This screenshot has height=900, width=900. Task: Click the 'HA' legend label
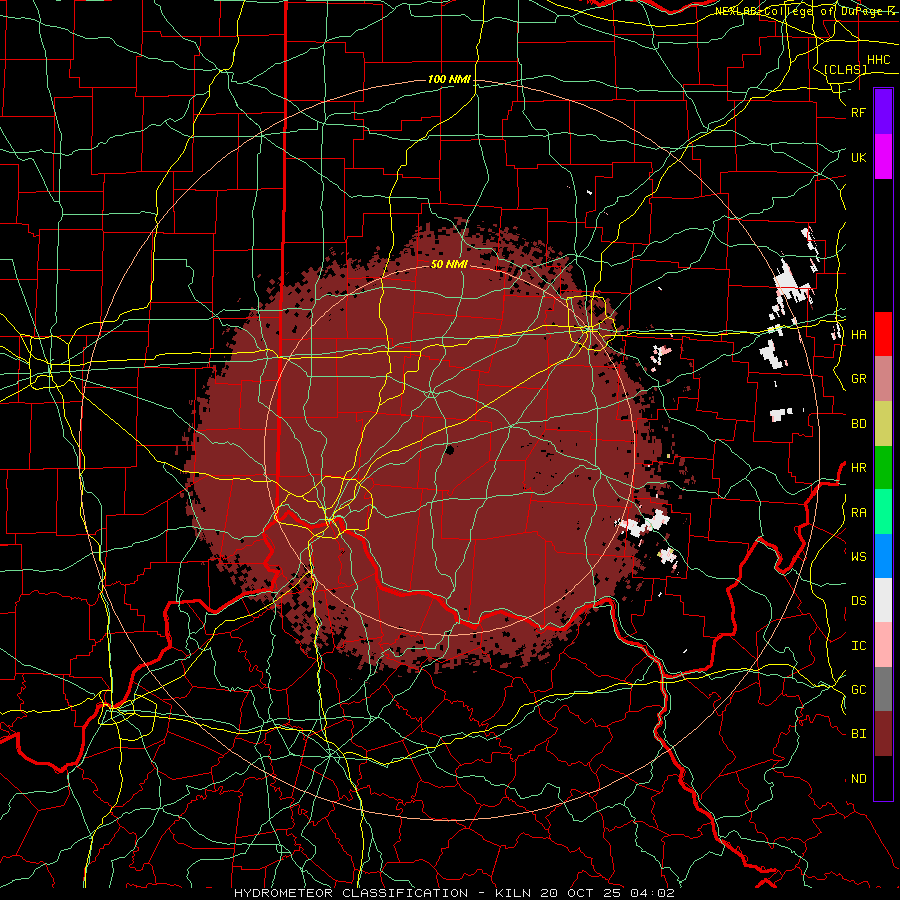click(x=858, y=334)
